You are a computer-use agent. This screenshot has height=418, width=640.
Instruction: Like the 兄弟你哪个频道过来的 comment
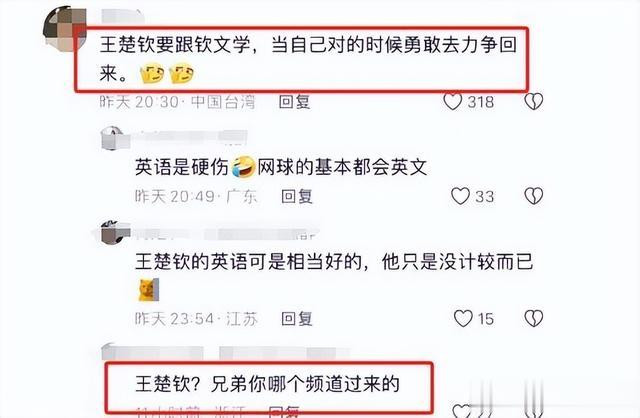coord(462,410)
